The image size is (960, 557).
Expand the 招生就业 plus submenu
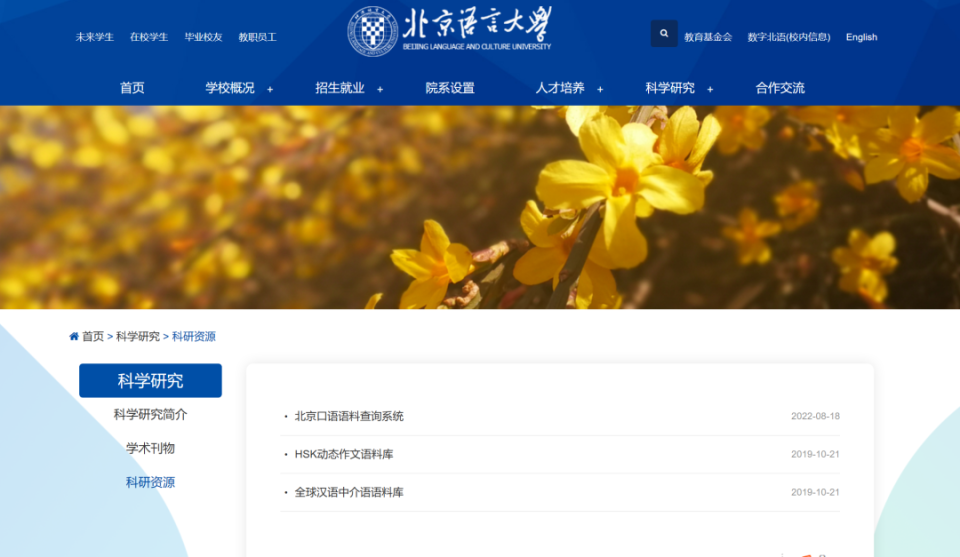tap(380, 89)
